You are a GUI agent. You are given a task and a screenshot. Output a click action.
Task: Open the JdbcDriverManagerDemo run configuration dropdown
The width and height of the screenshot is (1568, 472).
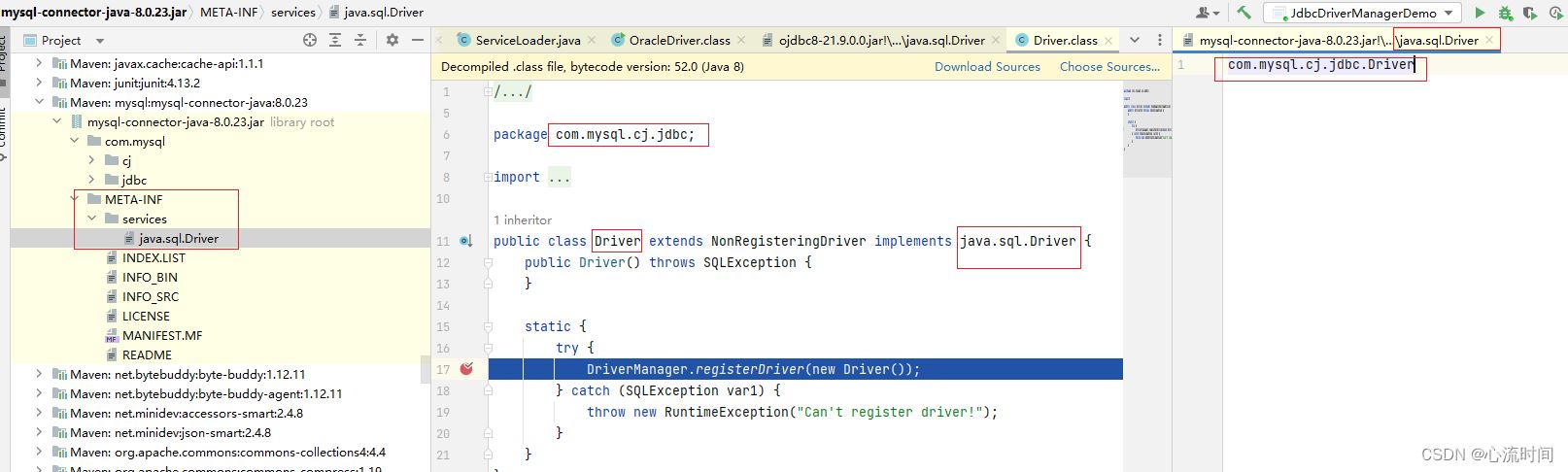tap(1363, 13)
